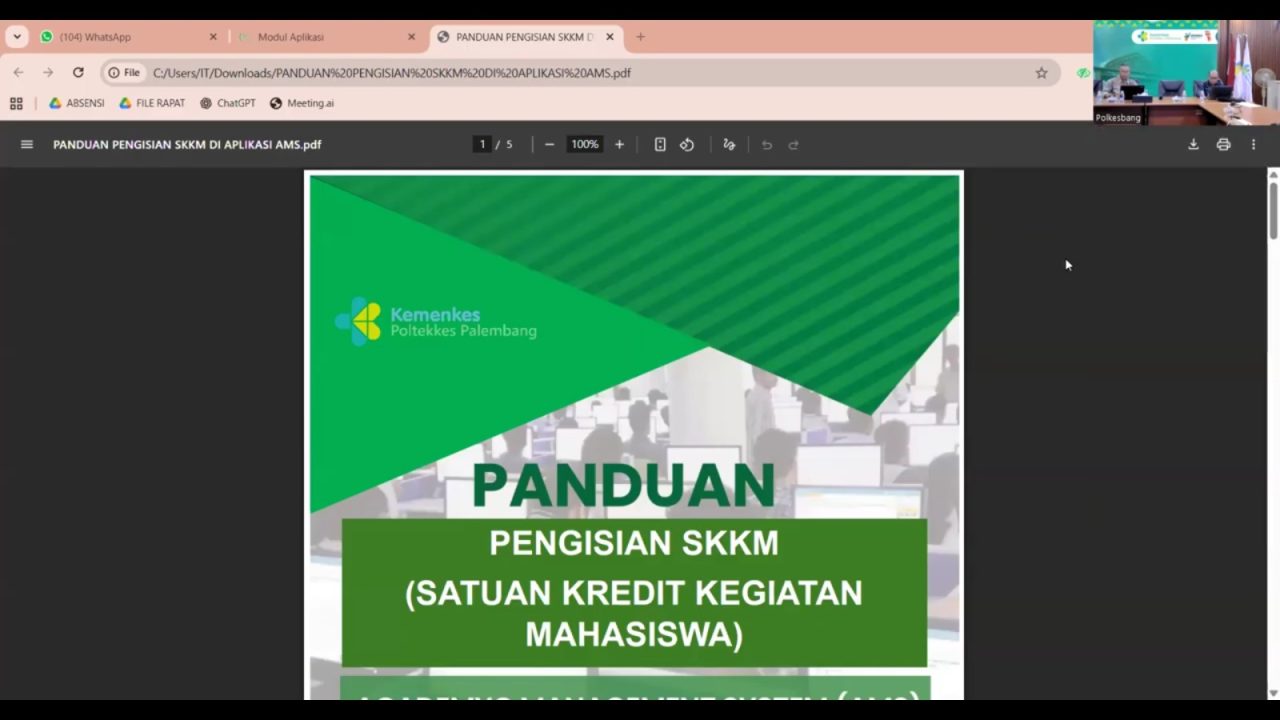The image size is (1280, 720).
Task: Open the browser apps grid icon
Action: pyautogui.click(x=16, y=103)
